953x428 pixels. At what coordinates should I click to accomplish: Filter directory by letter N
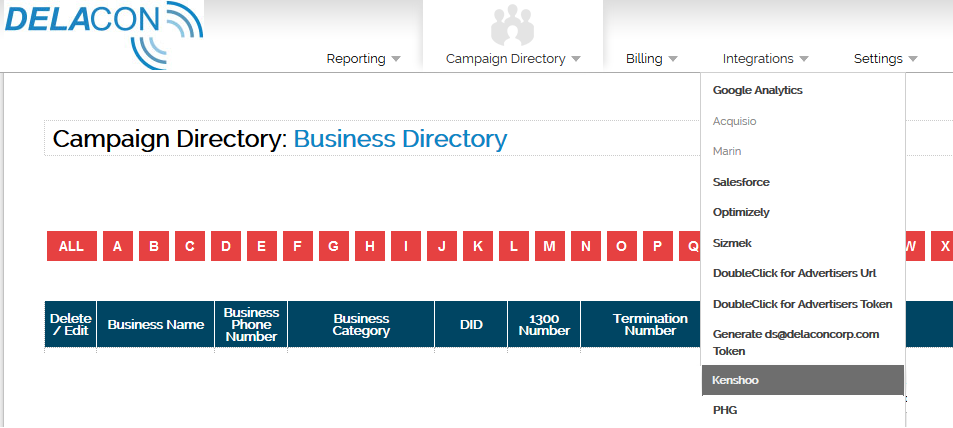586,246
